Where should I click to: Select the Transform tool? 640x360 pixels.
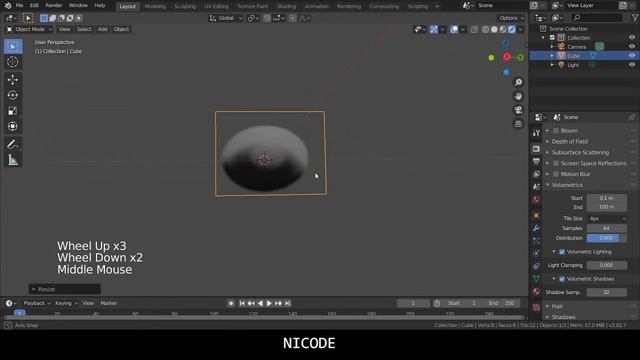[x=13, y=126]
